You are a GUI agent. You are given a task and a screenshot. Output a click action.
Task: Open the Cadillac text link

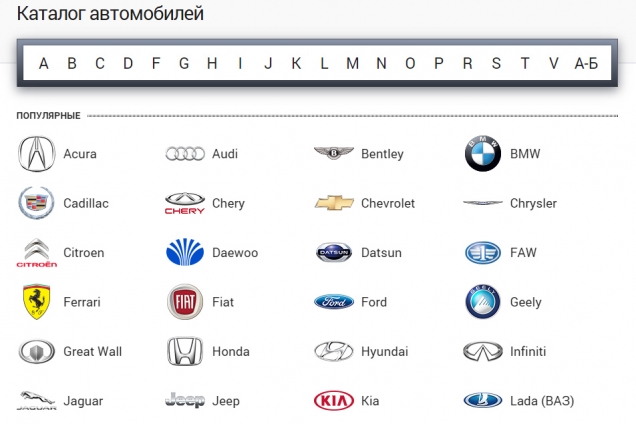point(86,203)
